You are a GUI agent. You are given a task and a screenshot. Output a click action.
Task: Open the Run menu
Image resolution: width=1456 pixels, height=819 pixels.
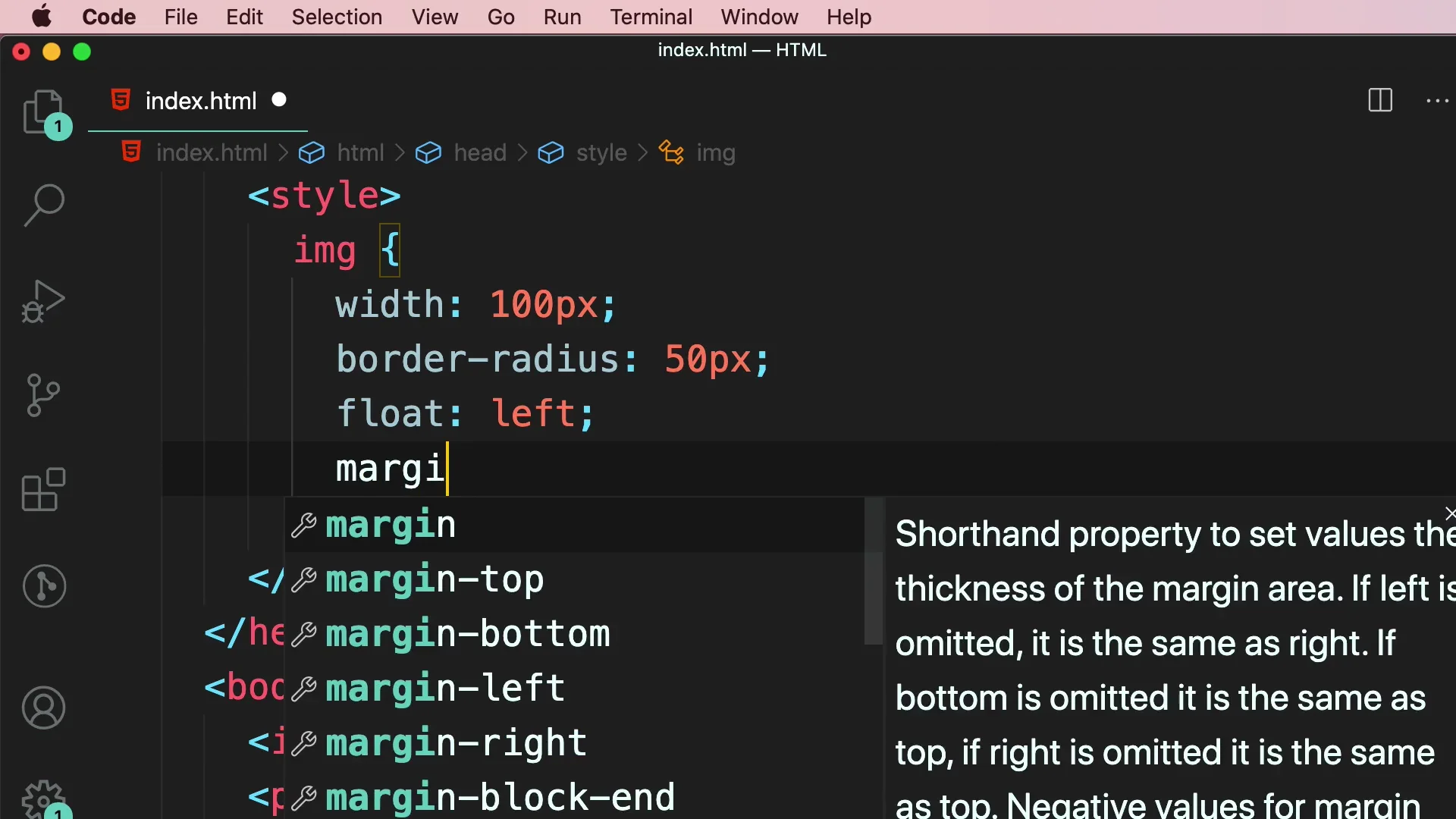pyautogui.click(x=562, y=17)
